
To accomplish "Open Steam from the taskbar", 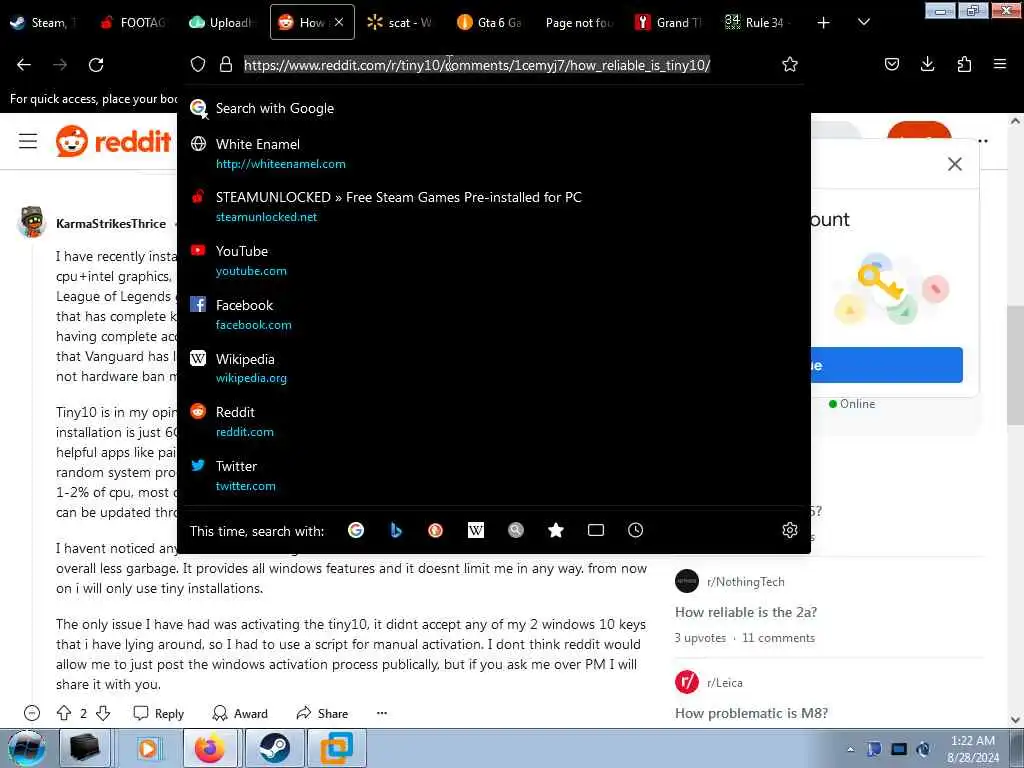I will tap(274, 748).
